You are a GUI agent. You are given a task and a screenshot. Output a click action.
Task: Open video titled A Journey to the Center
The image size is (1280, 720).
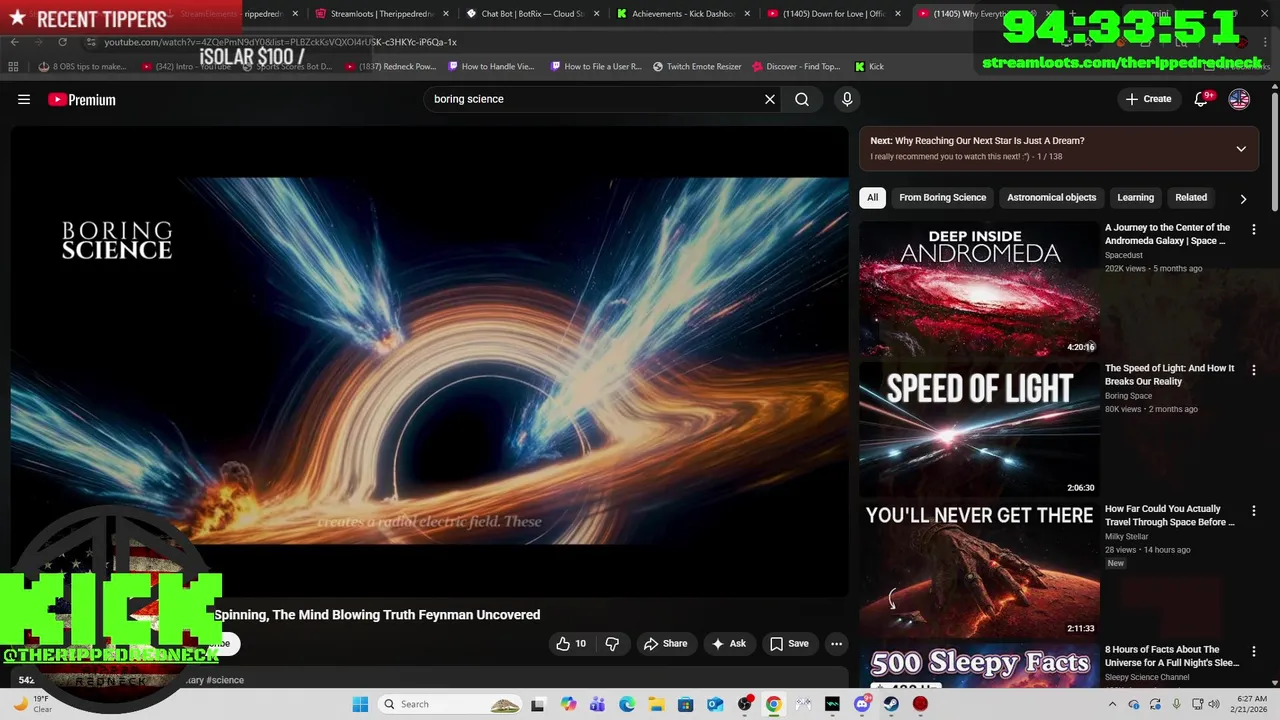pos(1168,234)
